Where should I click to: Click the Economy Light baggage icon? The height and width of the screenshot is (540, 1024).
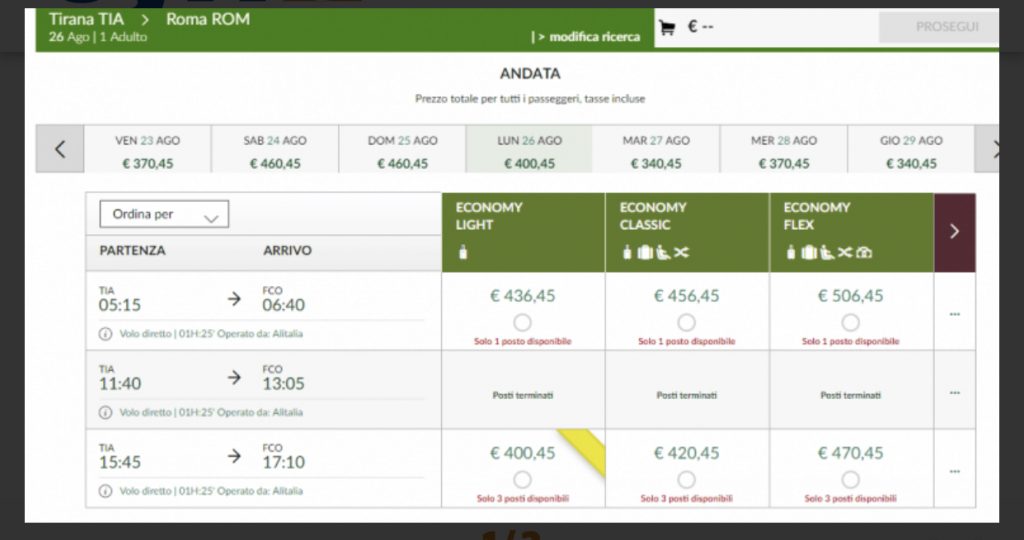[x=463, y=252]
